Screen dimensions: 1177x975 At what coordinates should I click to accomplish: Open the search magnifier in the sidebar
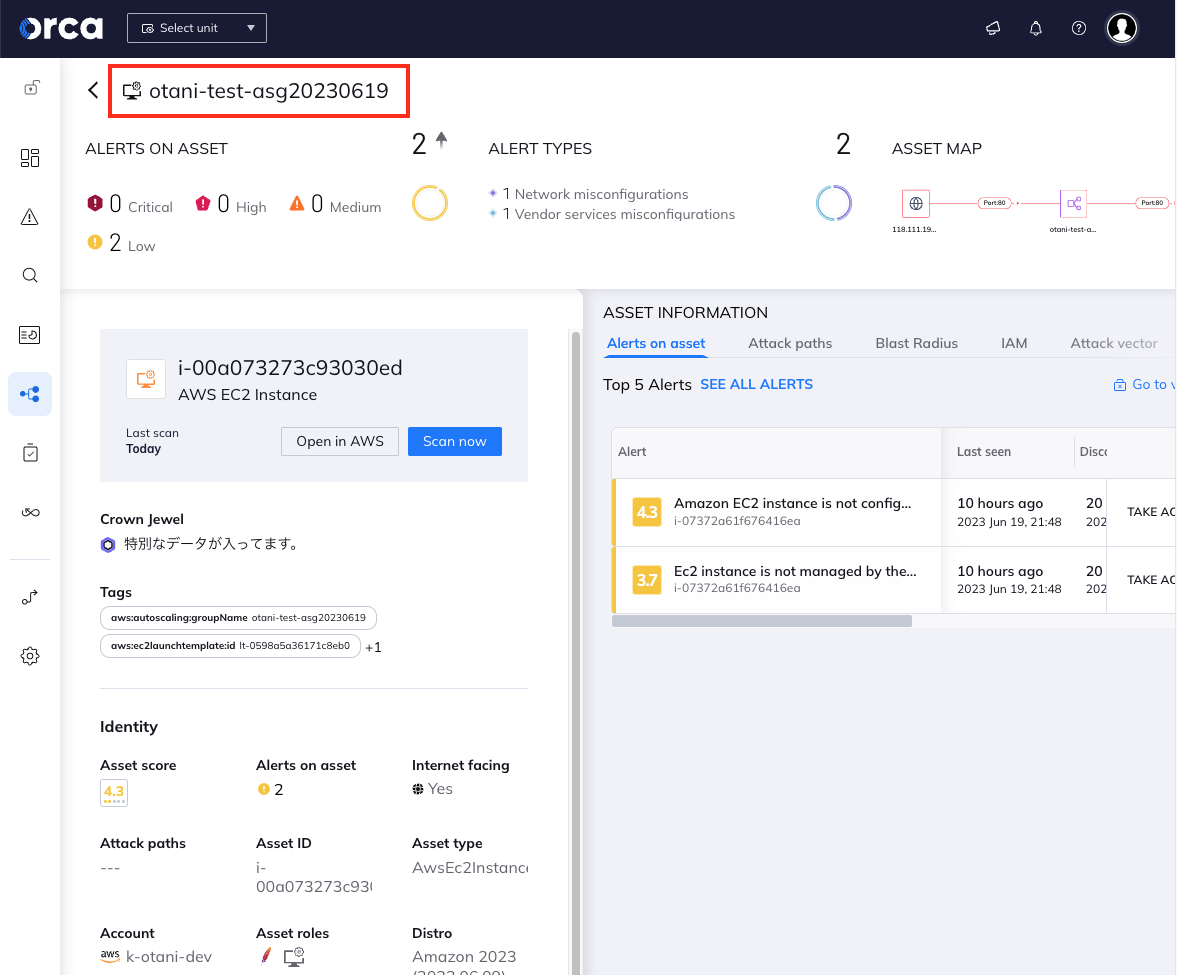(x=30, y=275)
